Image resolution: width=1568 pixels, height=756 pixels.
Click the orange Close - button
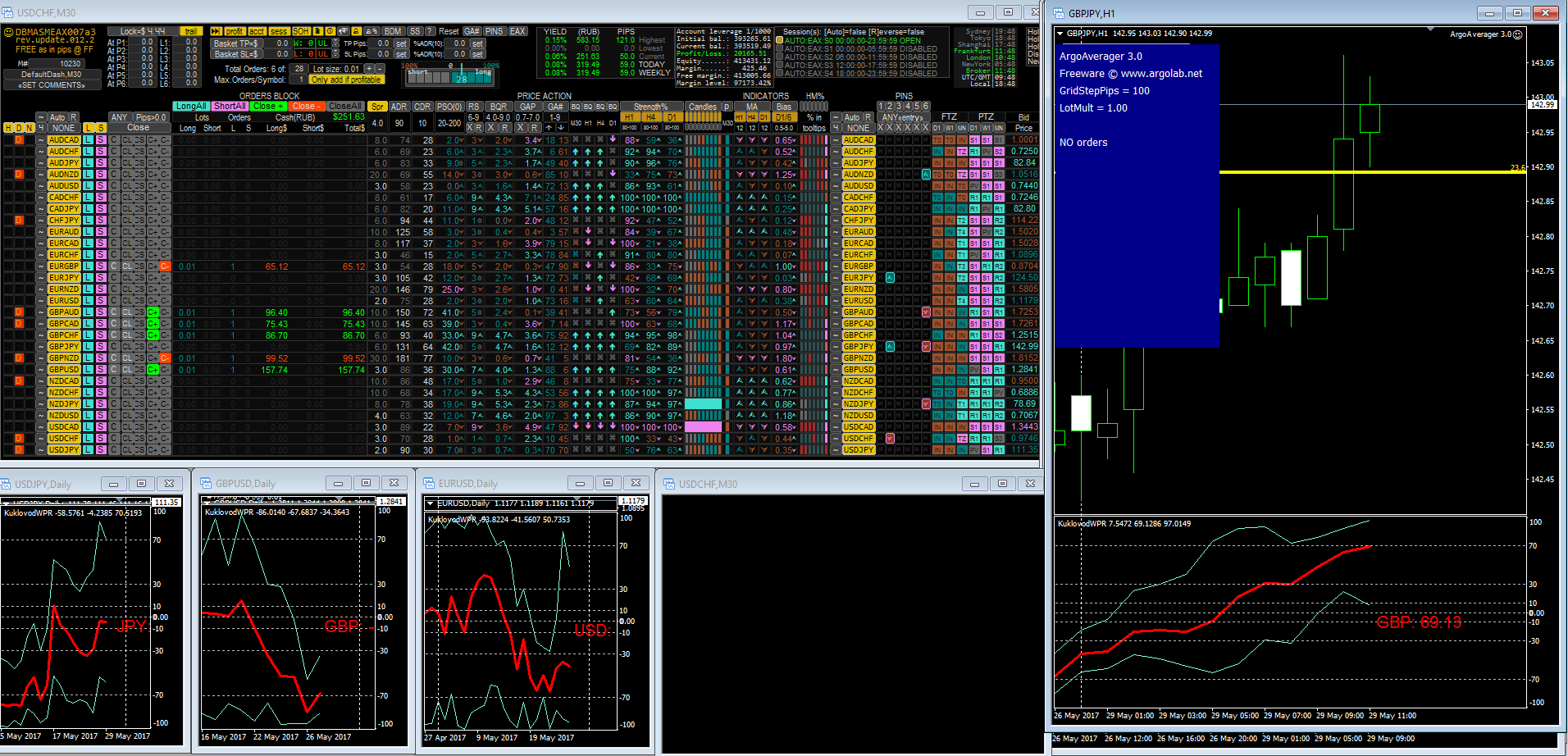tap(307, 107)
